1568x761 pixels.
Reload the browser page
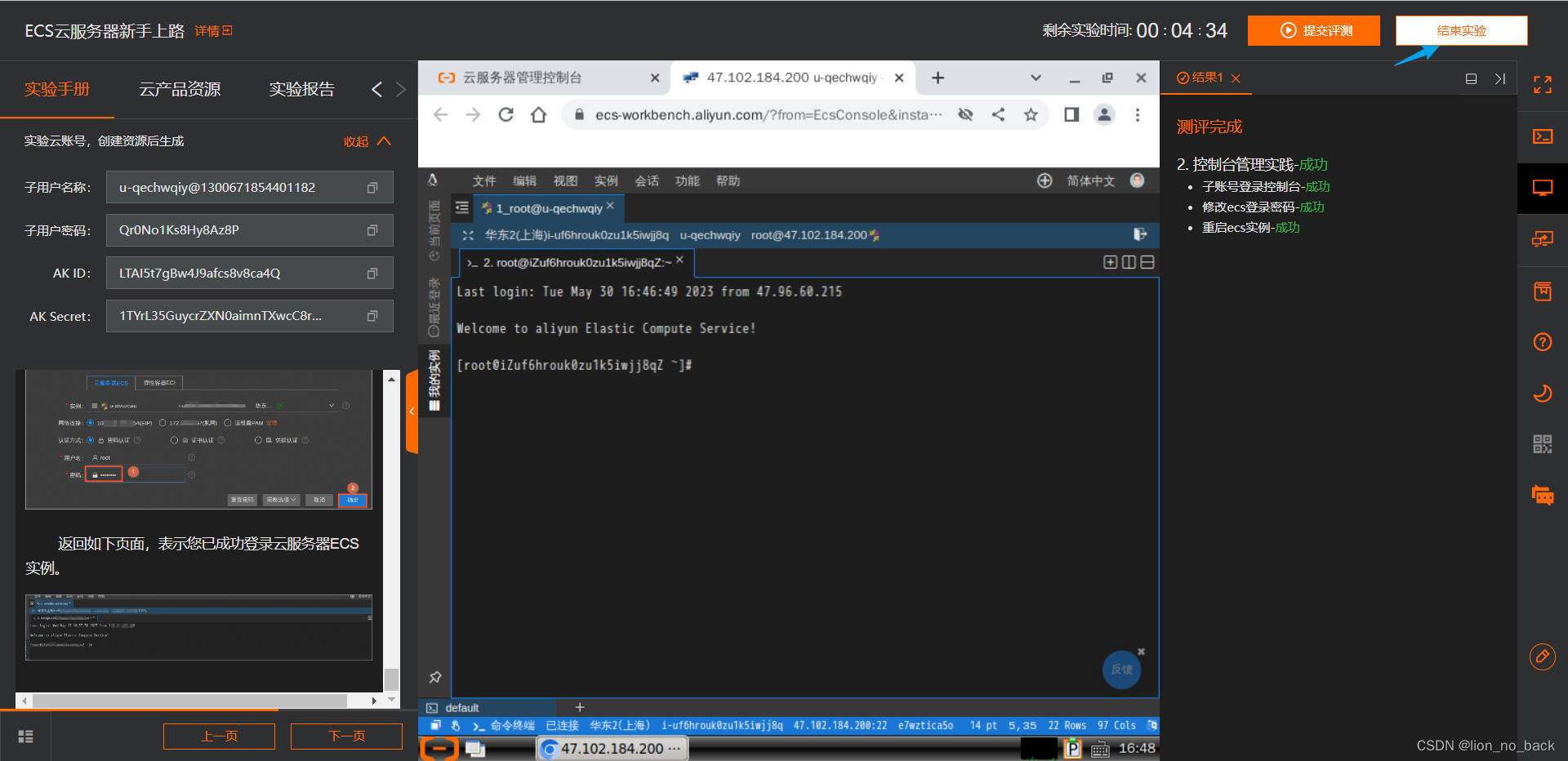pyautogui.click(x=506, y=115)
